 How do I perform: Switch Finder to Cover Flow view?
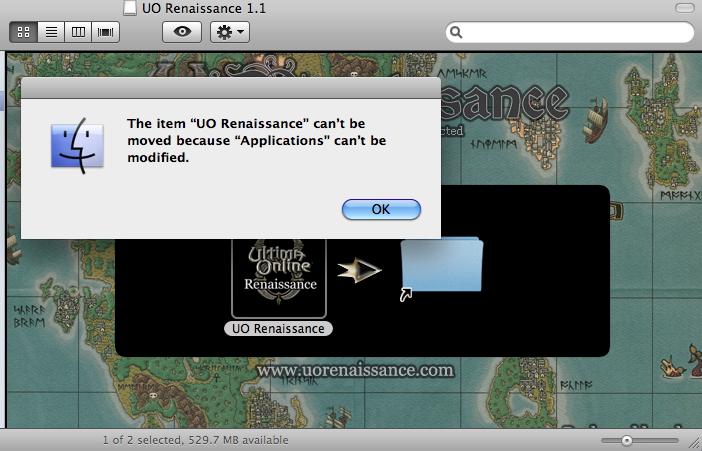(106, 32)
